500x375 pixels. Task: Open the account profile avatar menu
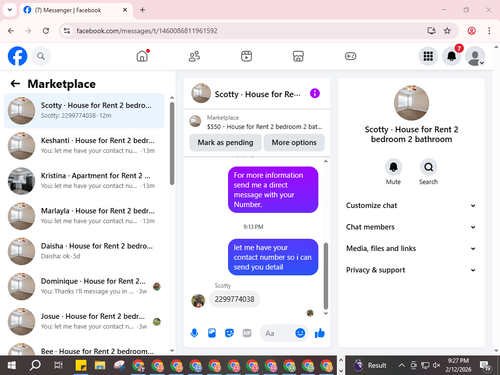click(x=475, y=56)
